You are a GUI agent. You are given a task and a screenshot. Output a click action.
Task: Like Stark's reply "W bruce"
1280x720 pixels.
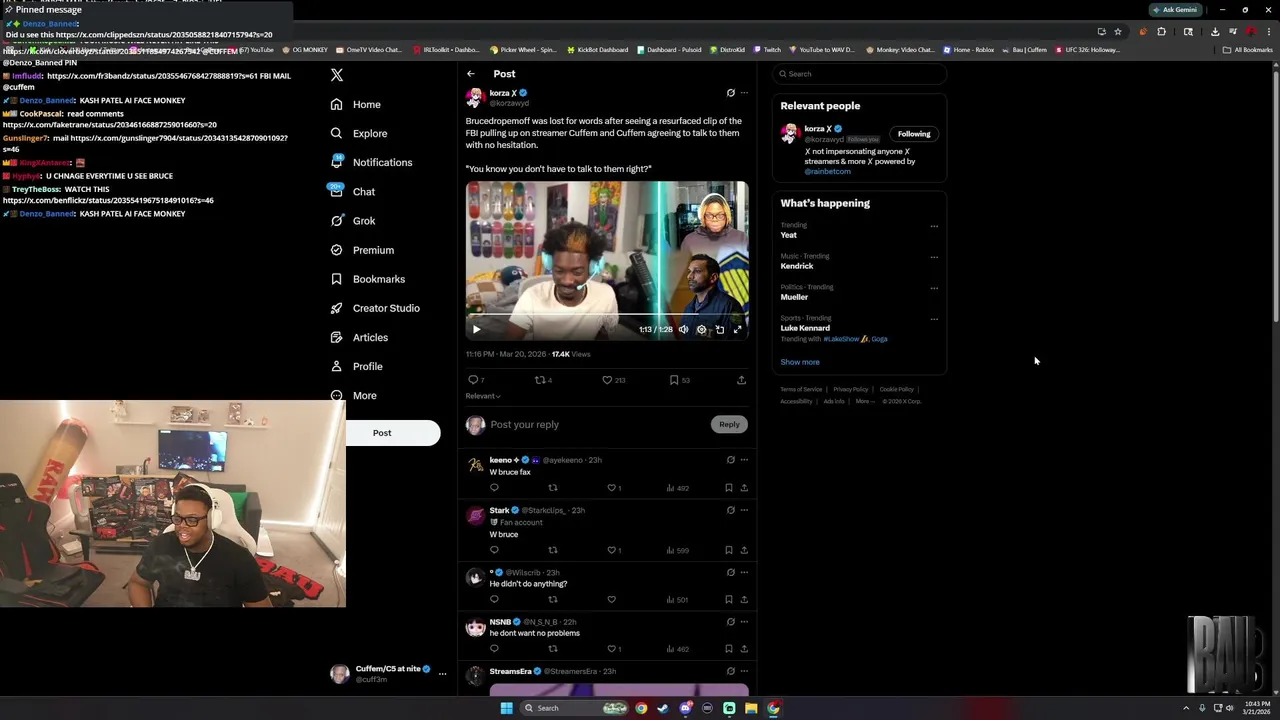(x=612, y=550)
